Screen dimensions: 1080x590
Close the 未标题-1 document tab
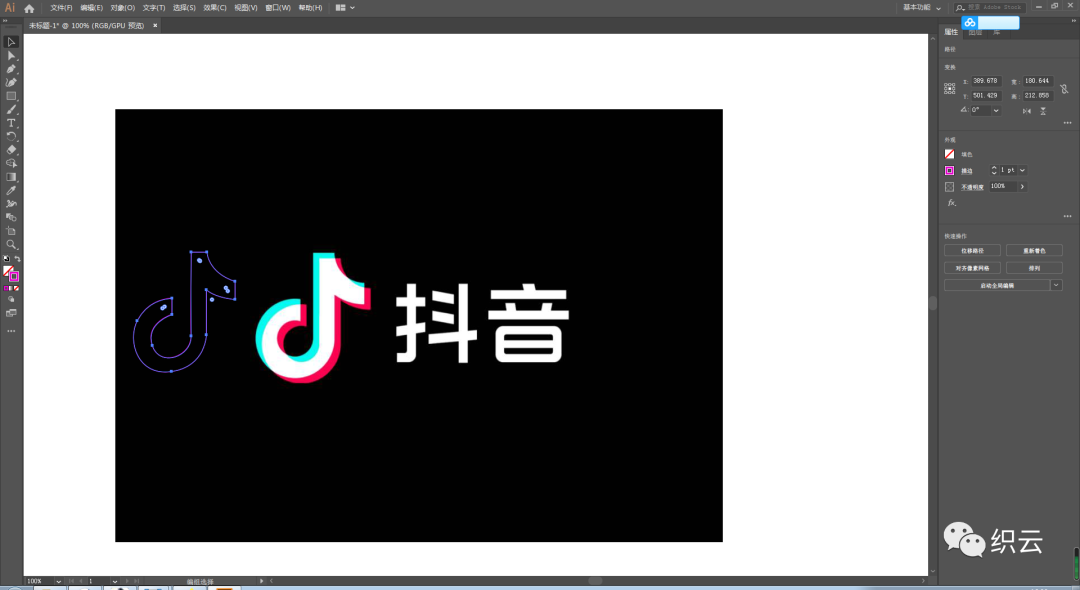pyautogui.click(x=155, y=25)
